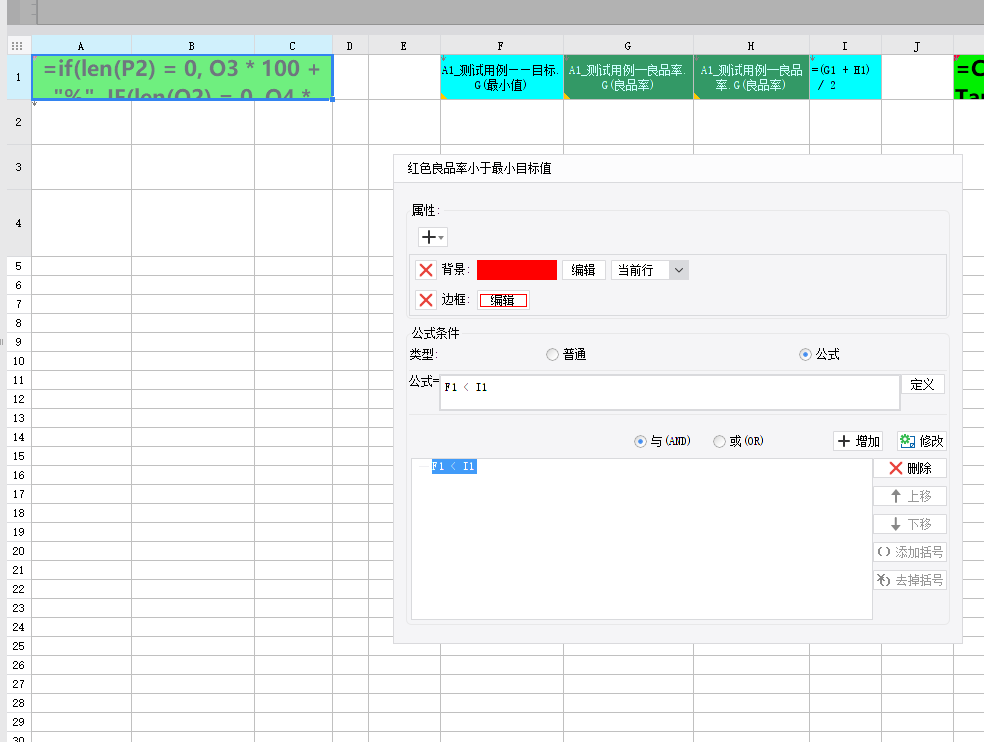Select row 2 header
The height and width of the screenshot is (742, 984).
tap(19, 122)
